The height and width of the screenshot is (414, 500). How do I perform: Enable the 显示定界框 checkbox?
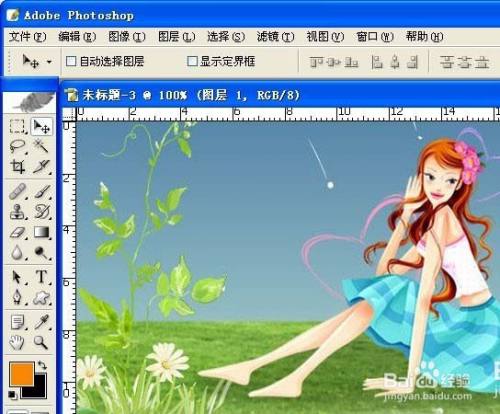192,61
